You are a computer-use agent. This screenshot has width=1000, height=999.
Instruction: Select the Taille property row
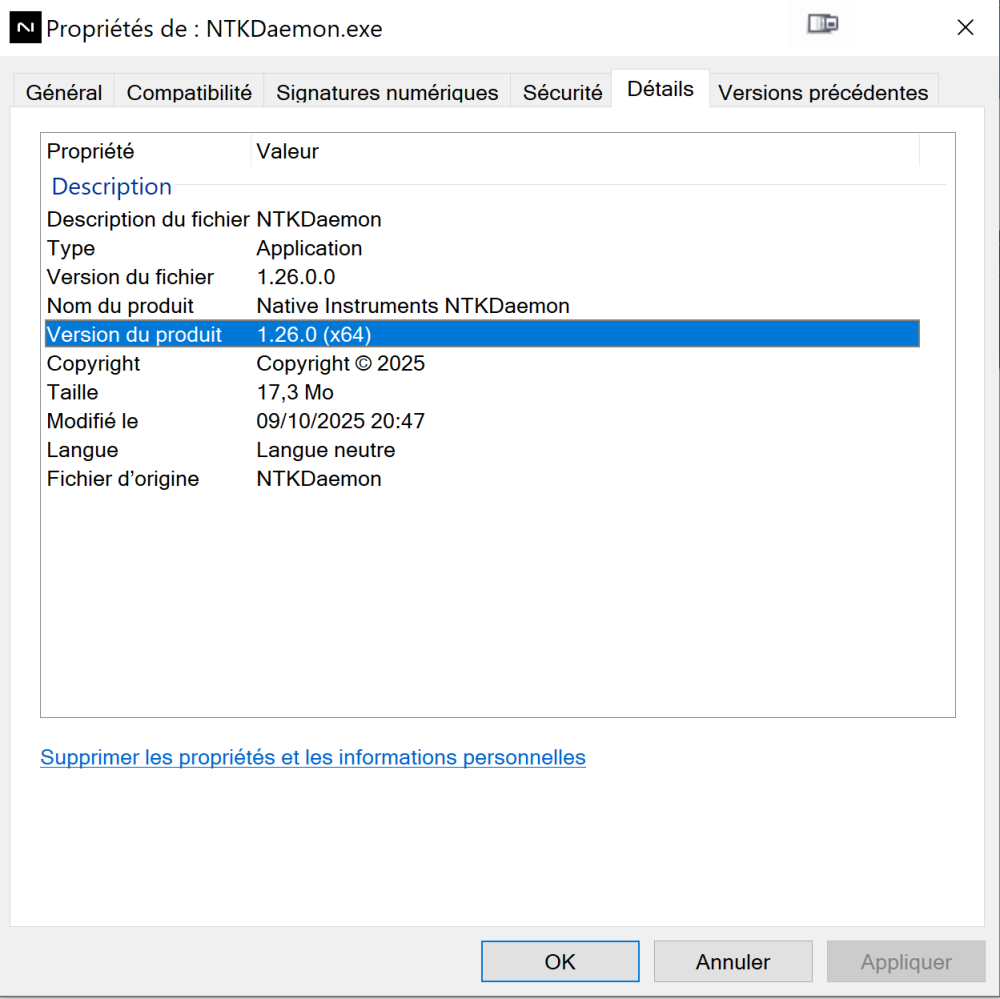coord(482,392)
